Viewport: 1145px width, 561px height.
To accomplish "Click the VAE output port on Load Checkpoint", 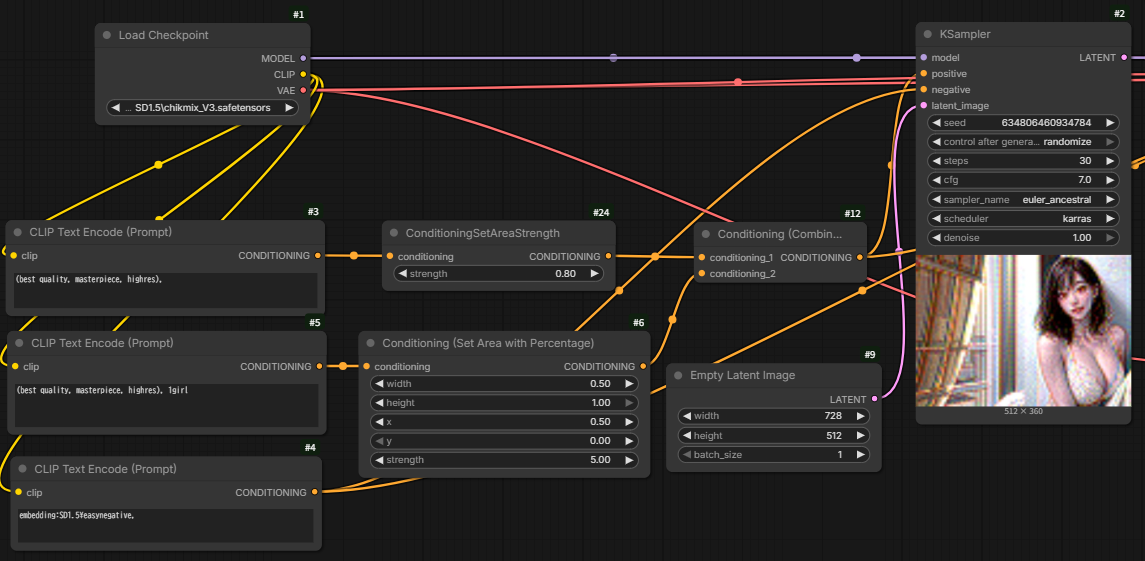I will click(303, 90).
